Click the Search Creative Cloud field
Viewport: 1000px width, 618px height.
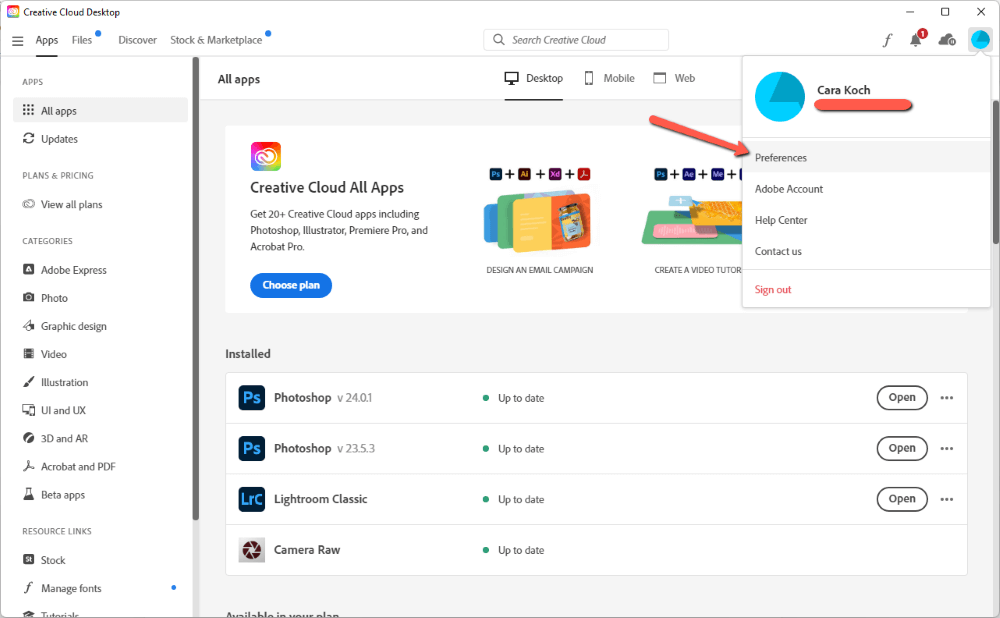pyautogui.click(x=576, y=40)
